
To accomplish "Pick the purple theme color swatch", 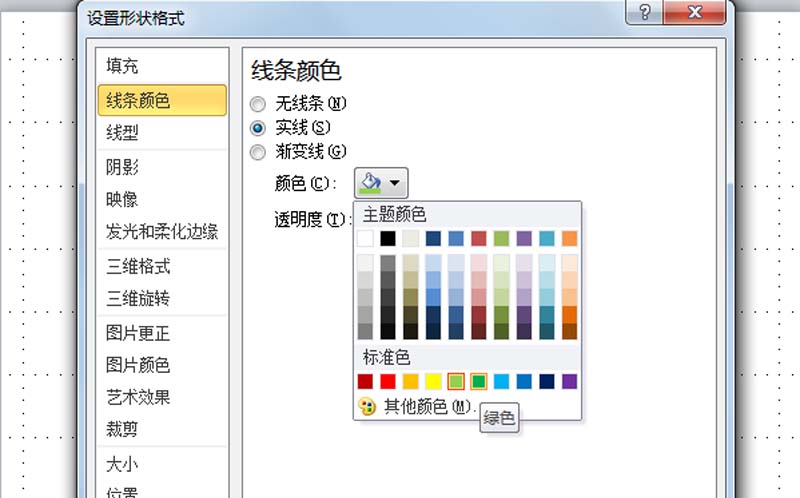I will click(x=524, y=238).
